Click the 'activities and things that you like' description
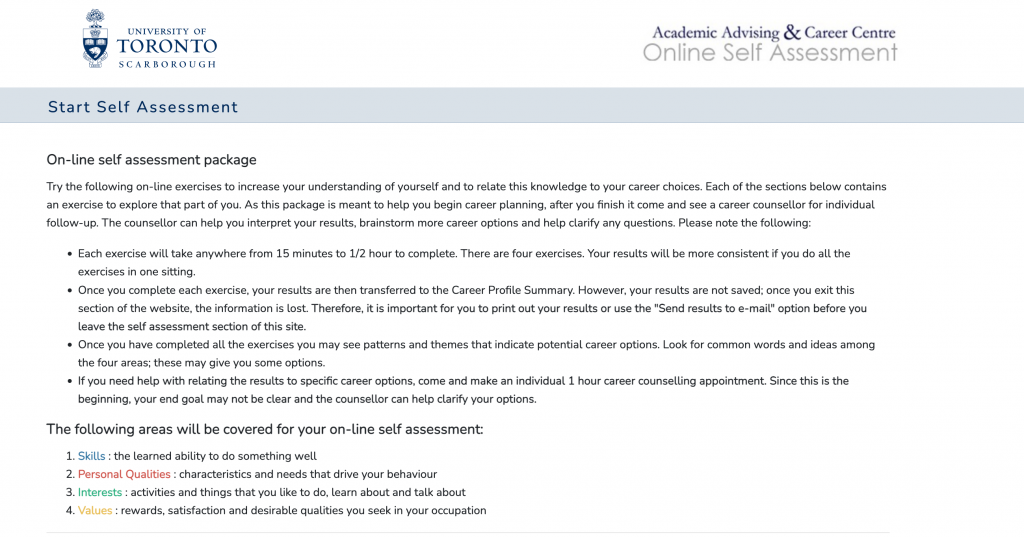 click(298, 492)
